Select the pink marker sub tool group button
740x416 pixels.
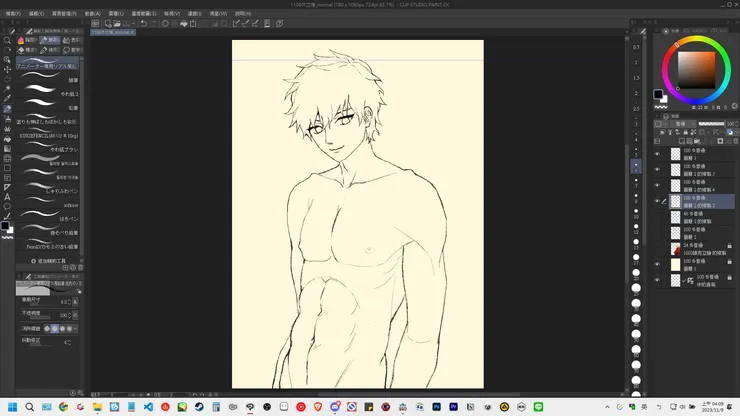[x=27, y=40]
